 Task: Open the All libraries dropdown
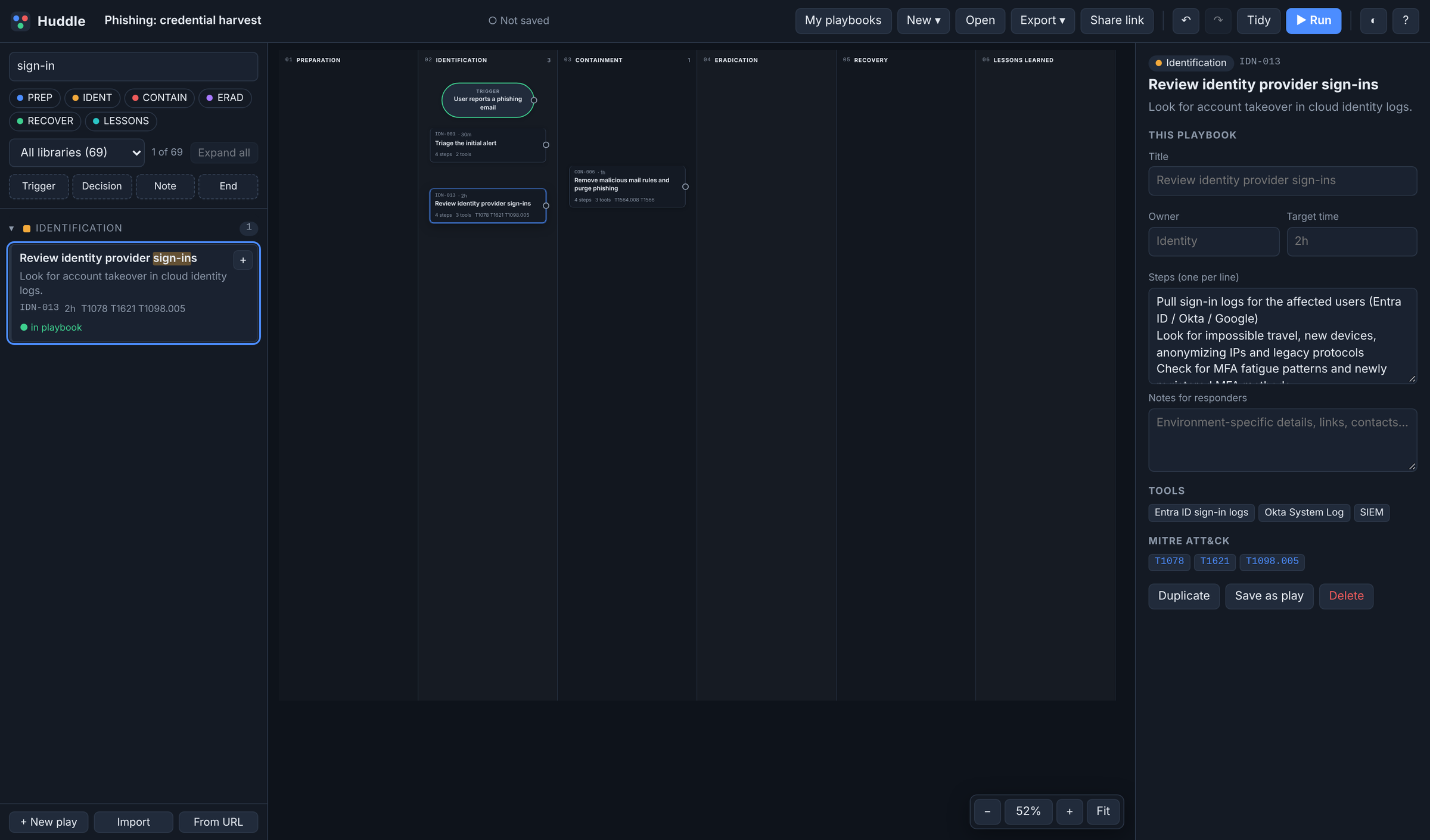coord(77,153)
